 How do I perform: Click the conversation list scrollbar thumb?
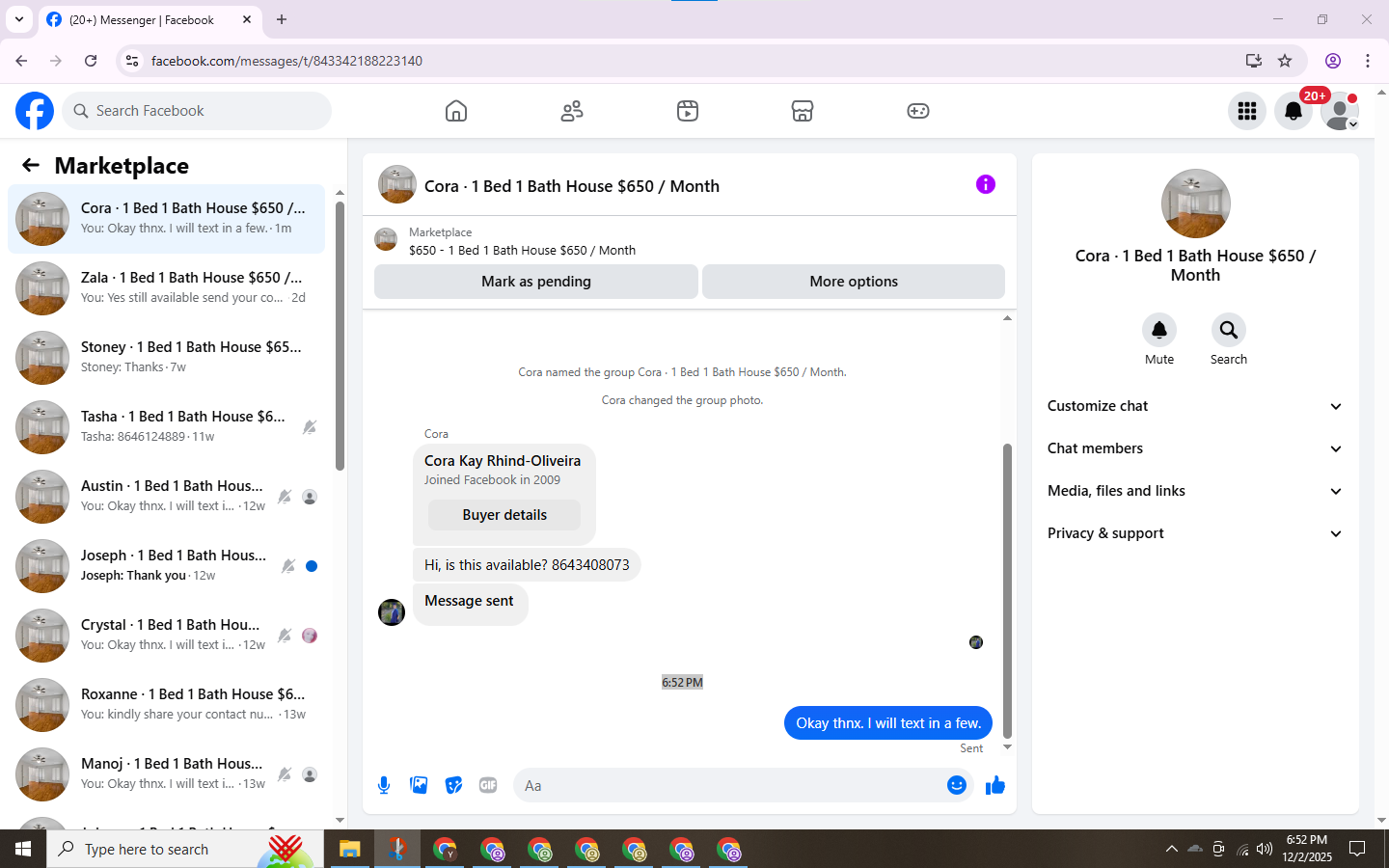[x=340, y=336]
